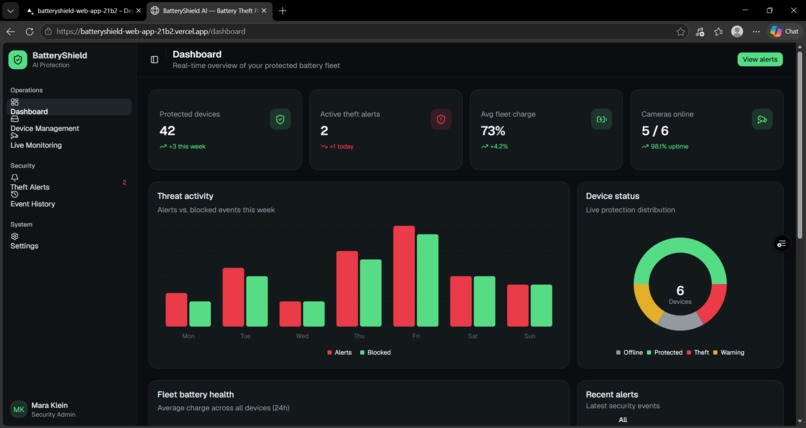Open the tab list dropdown arrow
Image resolution: width=806 pixels, height=428 pixels.
(x=10, y=11)
